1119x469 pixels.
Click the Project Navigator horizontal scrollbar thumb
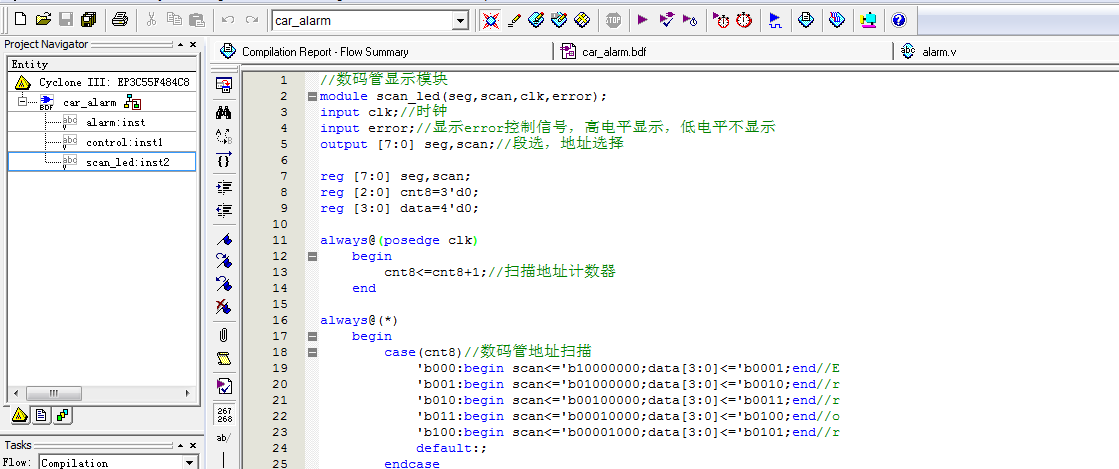coord(54,393)
